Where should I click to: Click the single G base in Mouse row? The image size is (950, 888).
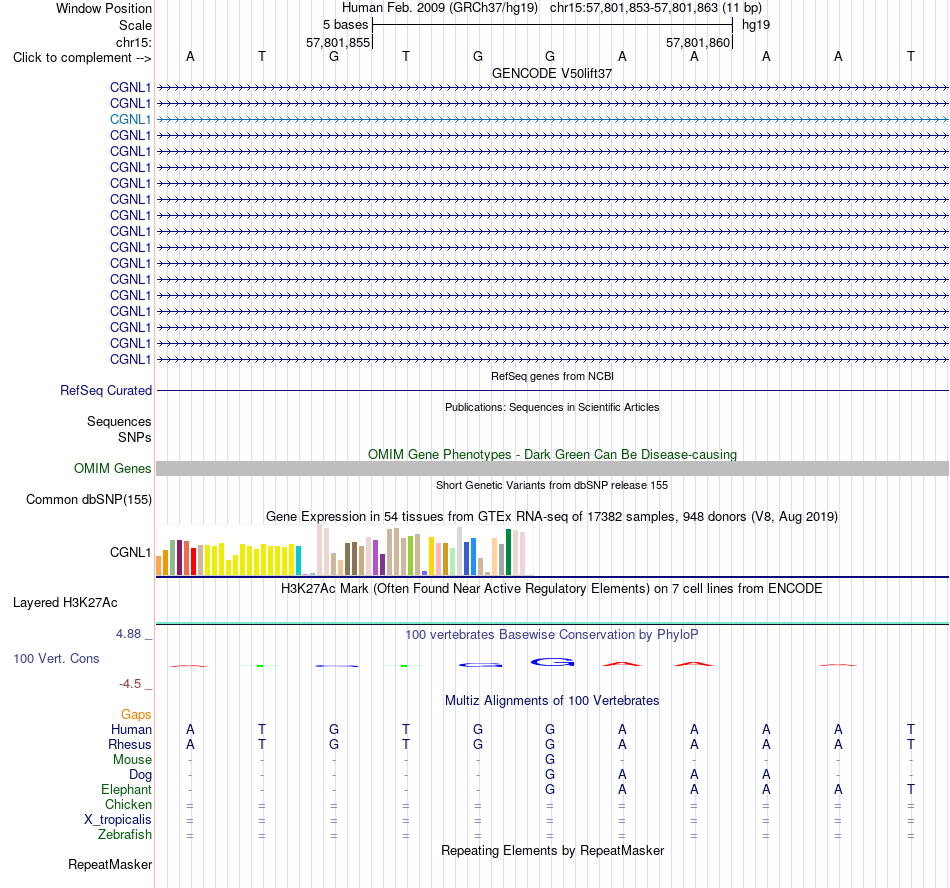pyautogui.click(x=550, y=760)
